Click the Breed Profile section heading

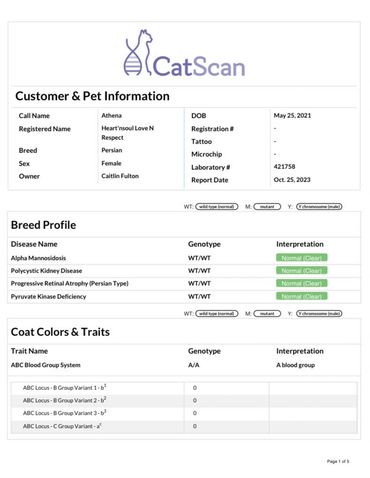click(x=43, y=225)
